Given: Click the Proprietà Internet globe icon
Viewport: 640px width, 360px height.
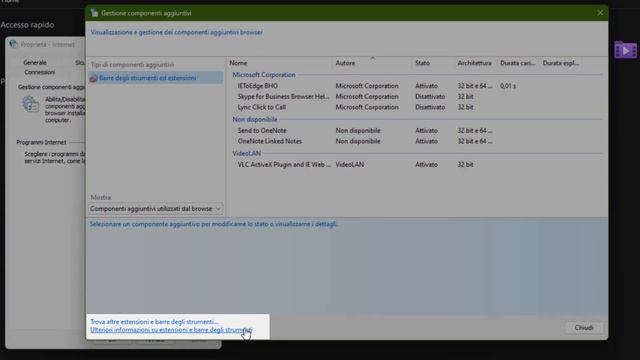Looking at the screenshot, I should (x=13, y=44).
